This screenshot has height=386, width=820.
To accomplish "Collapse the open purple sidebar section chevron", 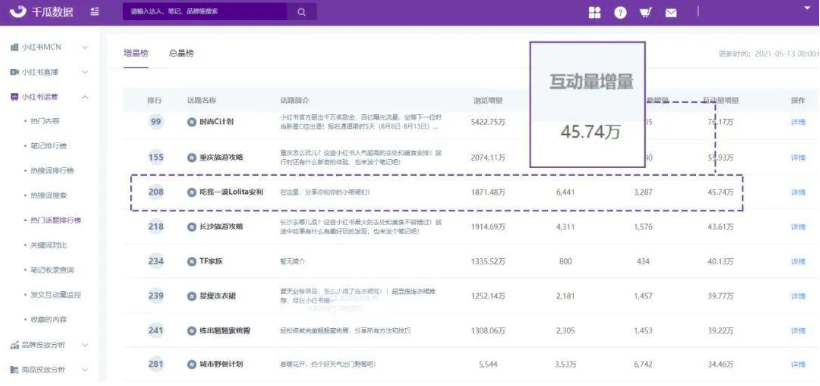I will (85, 97).
